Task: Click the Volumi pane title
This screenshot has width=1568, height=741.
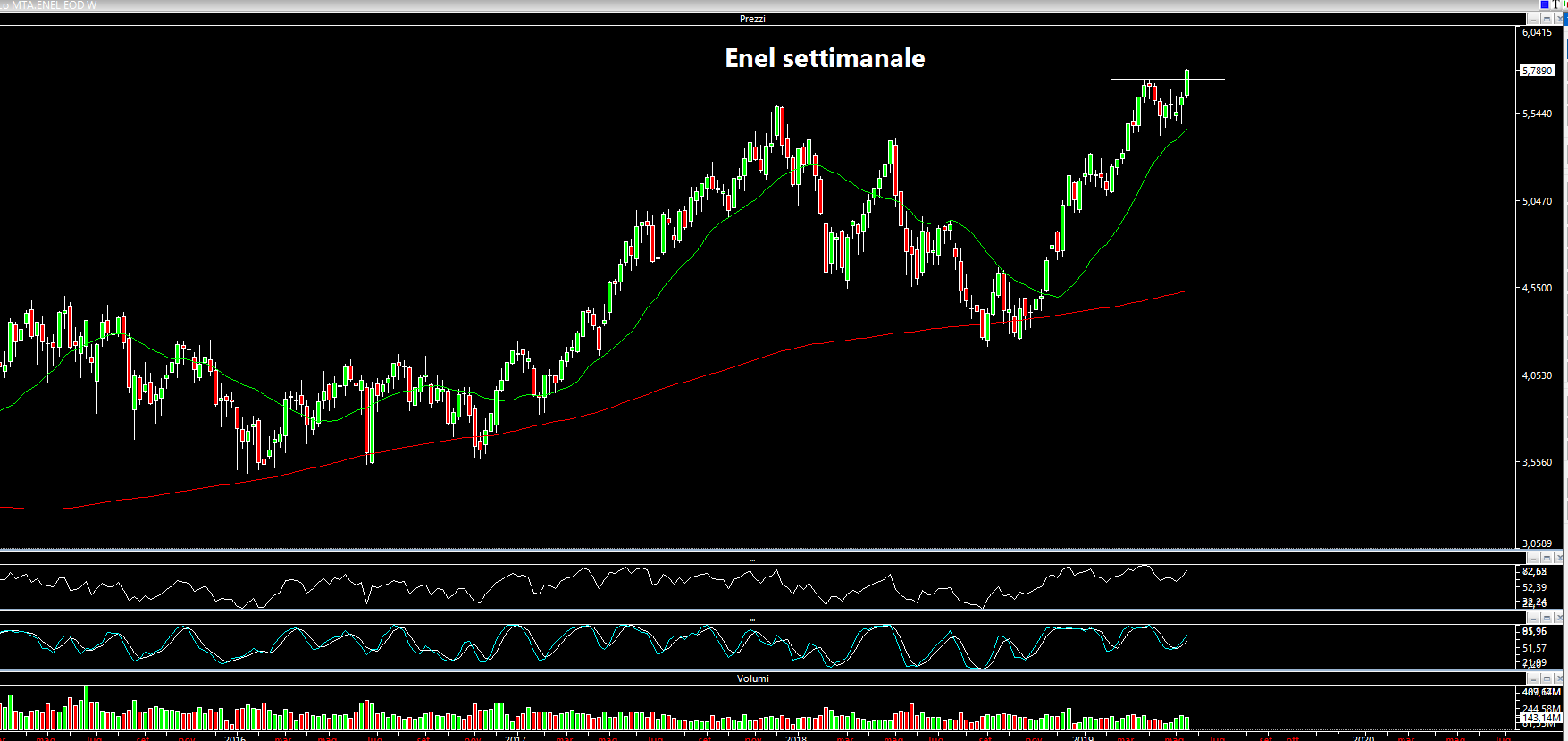Action: 752,678
